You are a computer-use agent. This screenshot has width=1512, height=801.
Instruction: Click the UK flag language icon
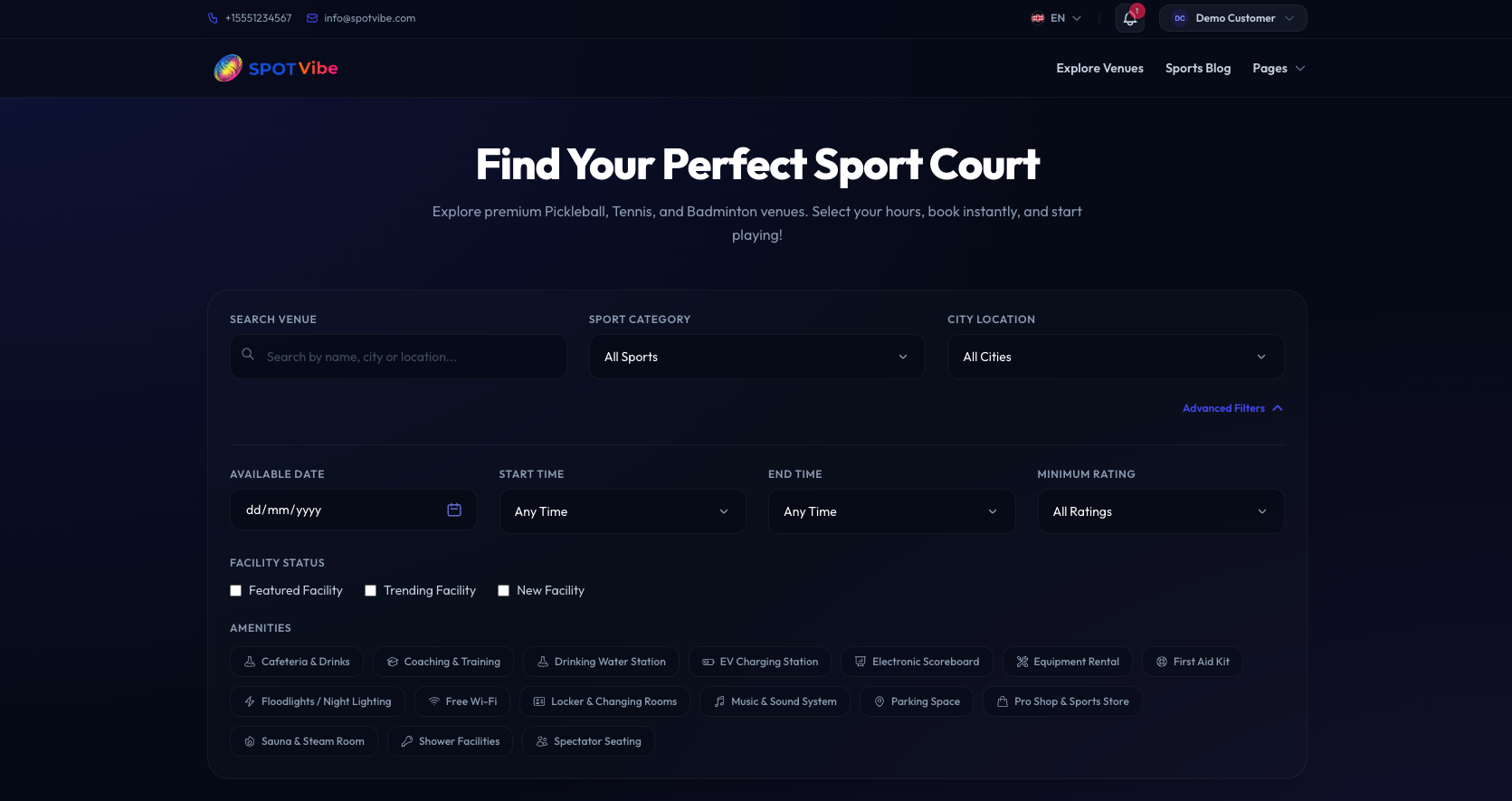(1038, 18)
